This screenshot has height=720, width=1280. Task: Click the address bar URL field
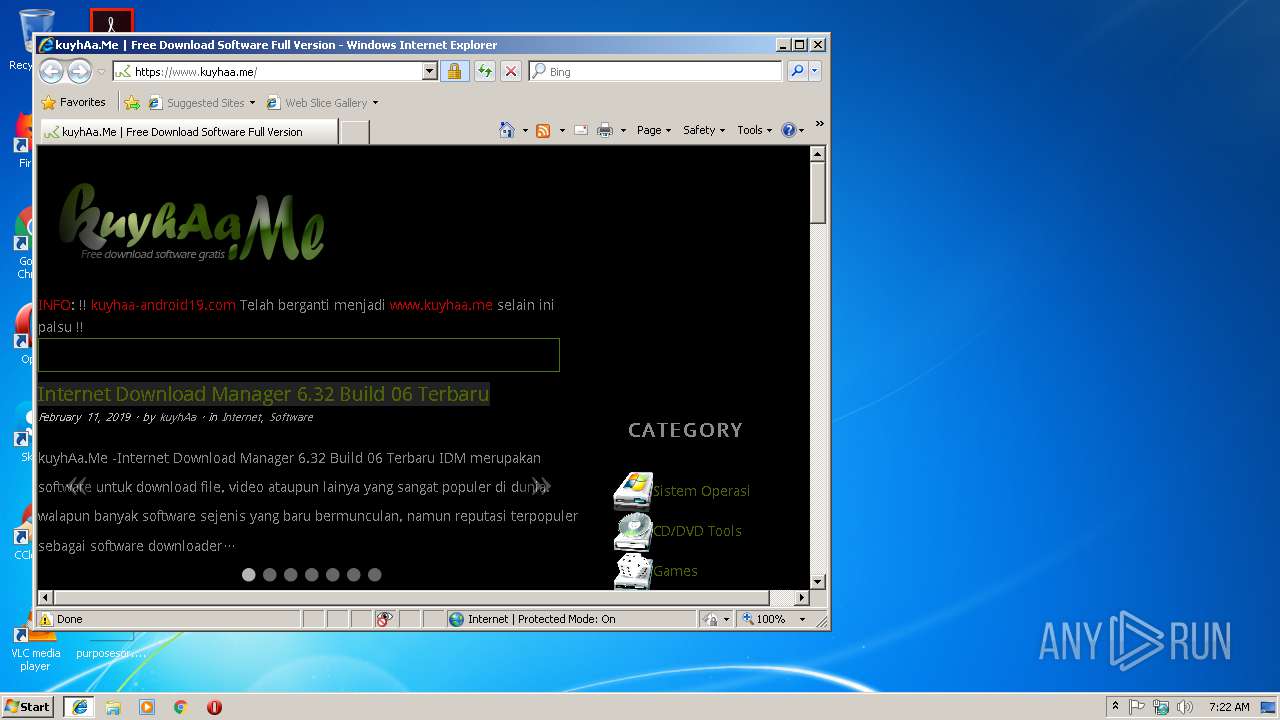tap(268, 71)
